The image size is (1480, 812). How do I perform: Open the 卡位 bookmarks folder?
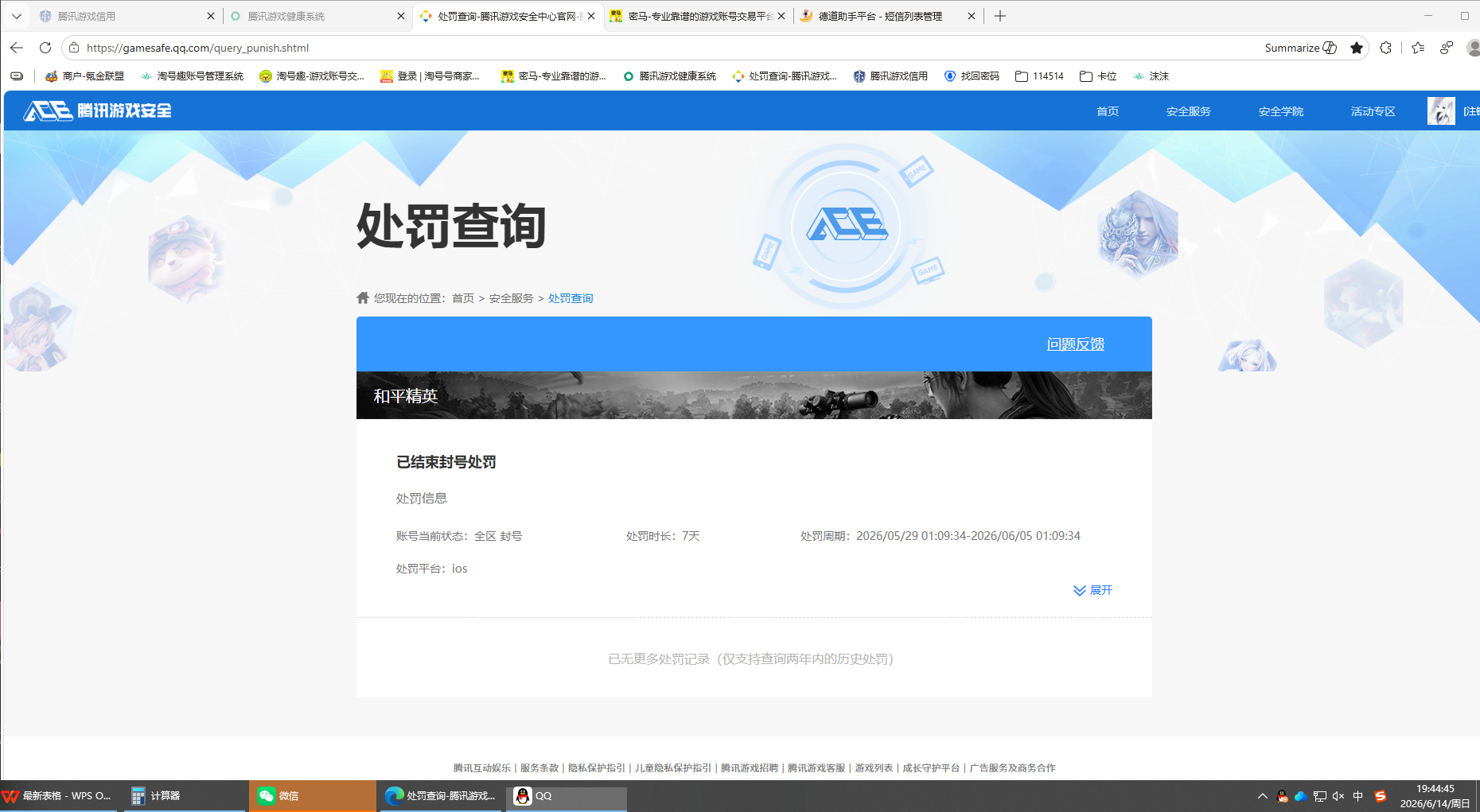tap(1098, 76)
